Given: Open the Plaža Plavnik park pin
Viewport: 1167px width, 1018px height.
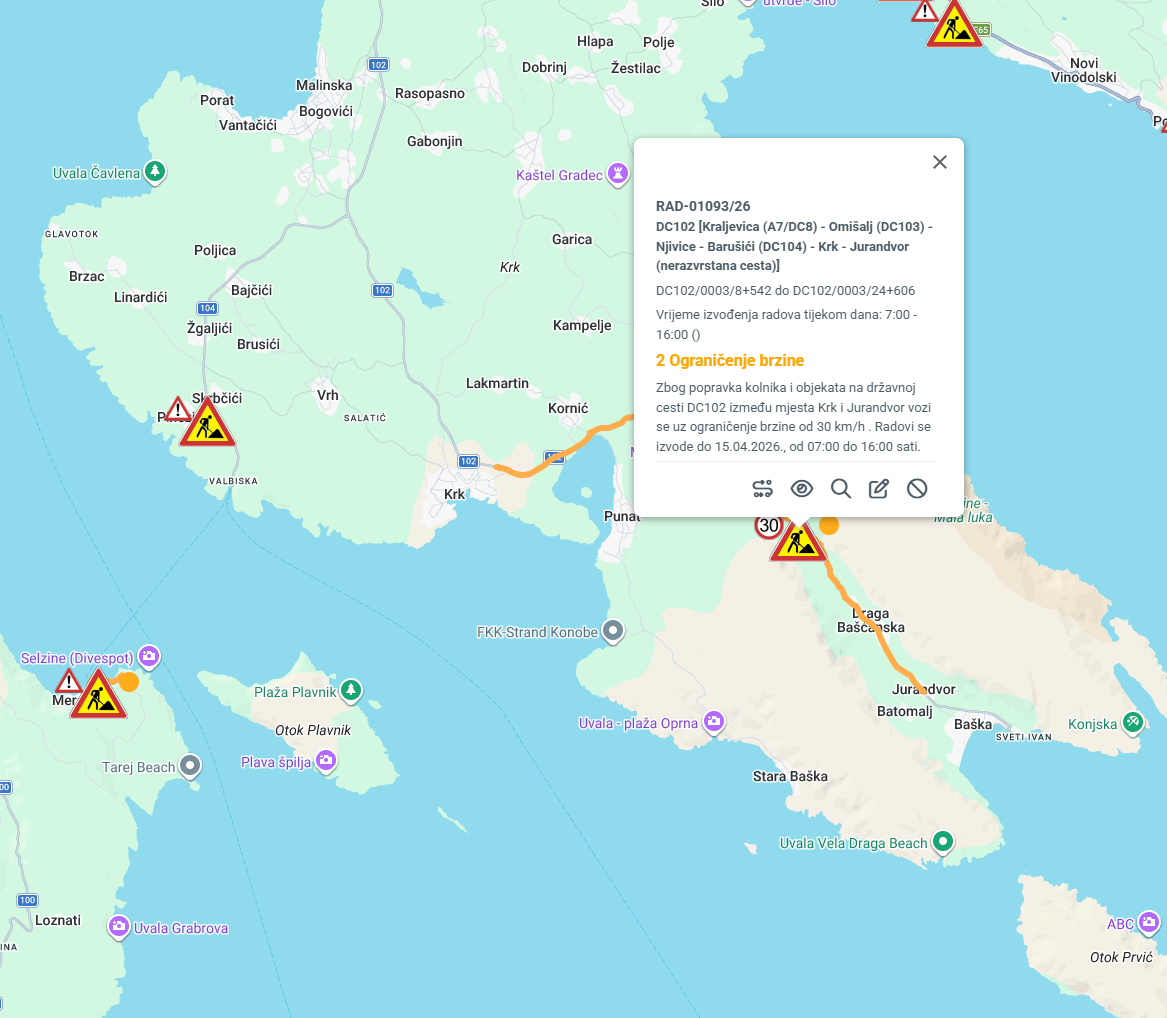Looking at the screenshot, I should pyautogui.click(x=350, y=690).
